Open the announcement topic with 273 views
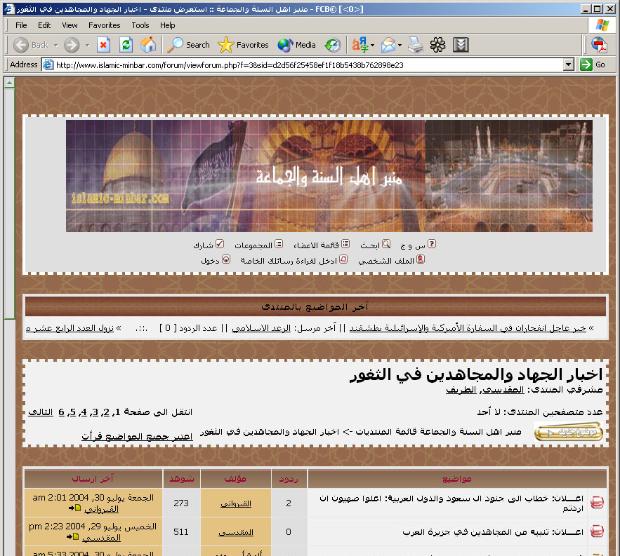Image resolution: width=620 pixels, height=556 pixels. [451, 503]
